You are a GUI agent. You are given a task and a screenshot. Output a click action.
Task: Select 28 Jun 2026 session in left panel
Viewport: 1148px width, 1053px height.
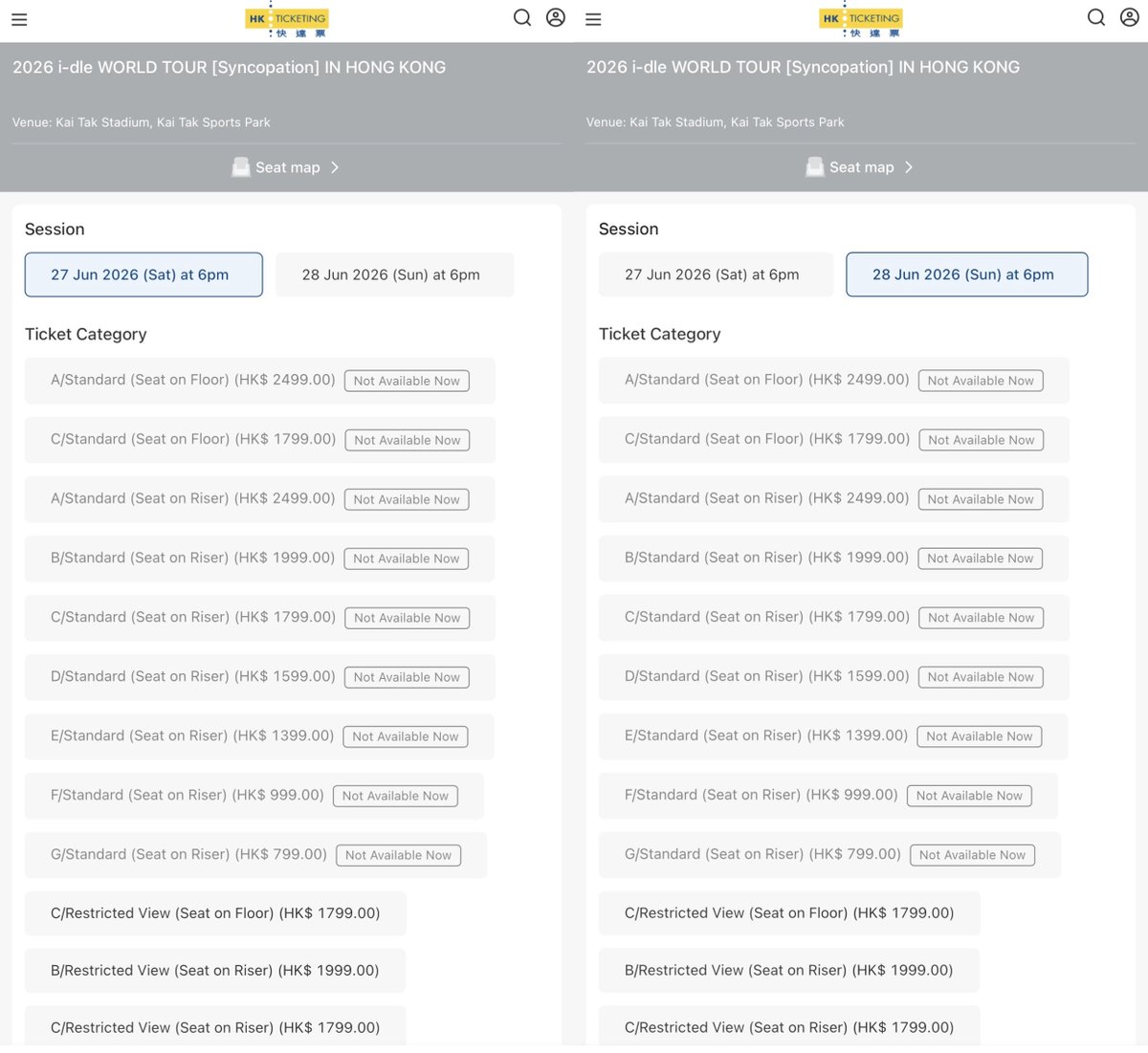(395, 274)
